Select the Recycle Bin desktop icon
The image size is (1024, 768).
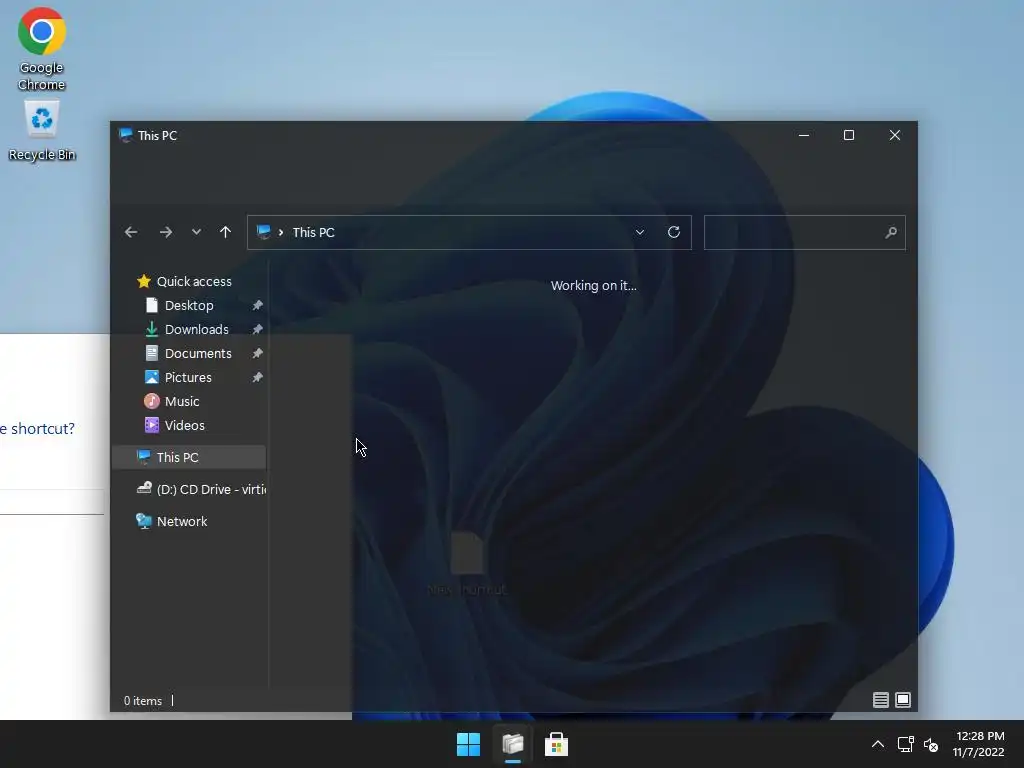(x=41, y=130)
